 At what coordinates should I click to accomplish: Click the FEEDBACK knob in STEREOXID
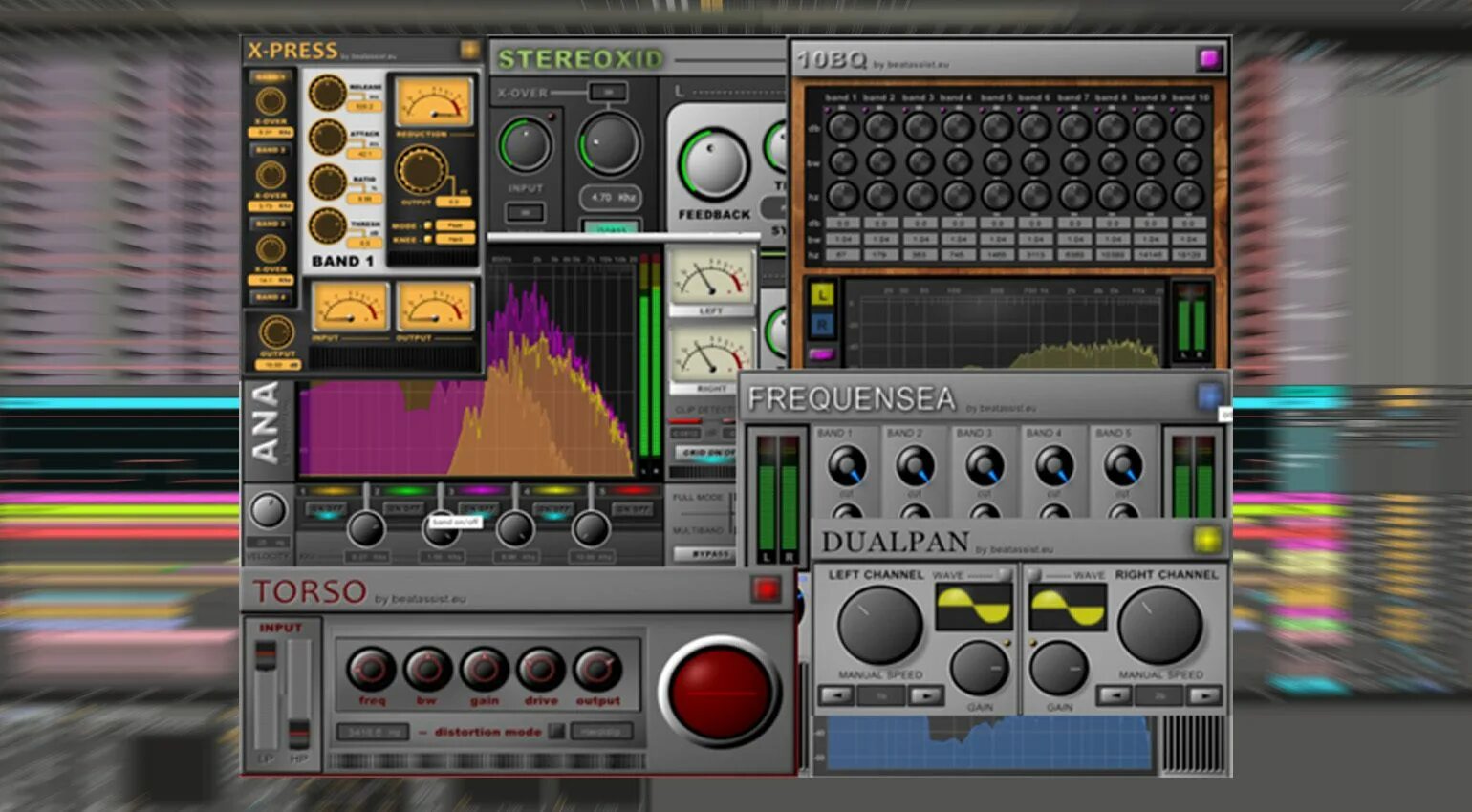pyautogui.click(x=714, y=164)
